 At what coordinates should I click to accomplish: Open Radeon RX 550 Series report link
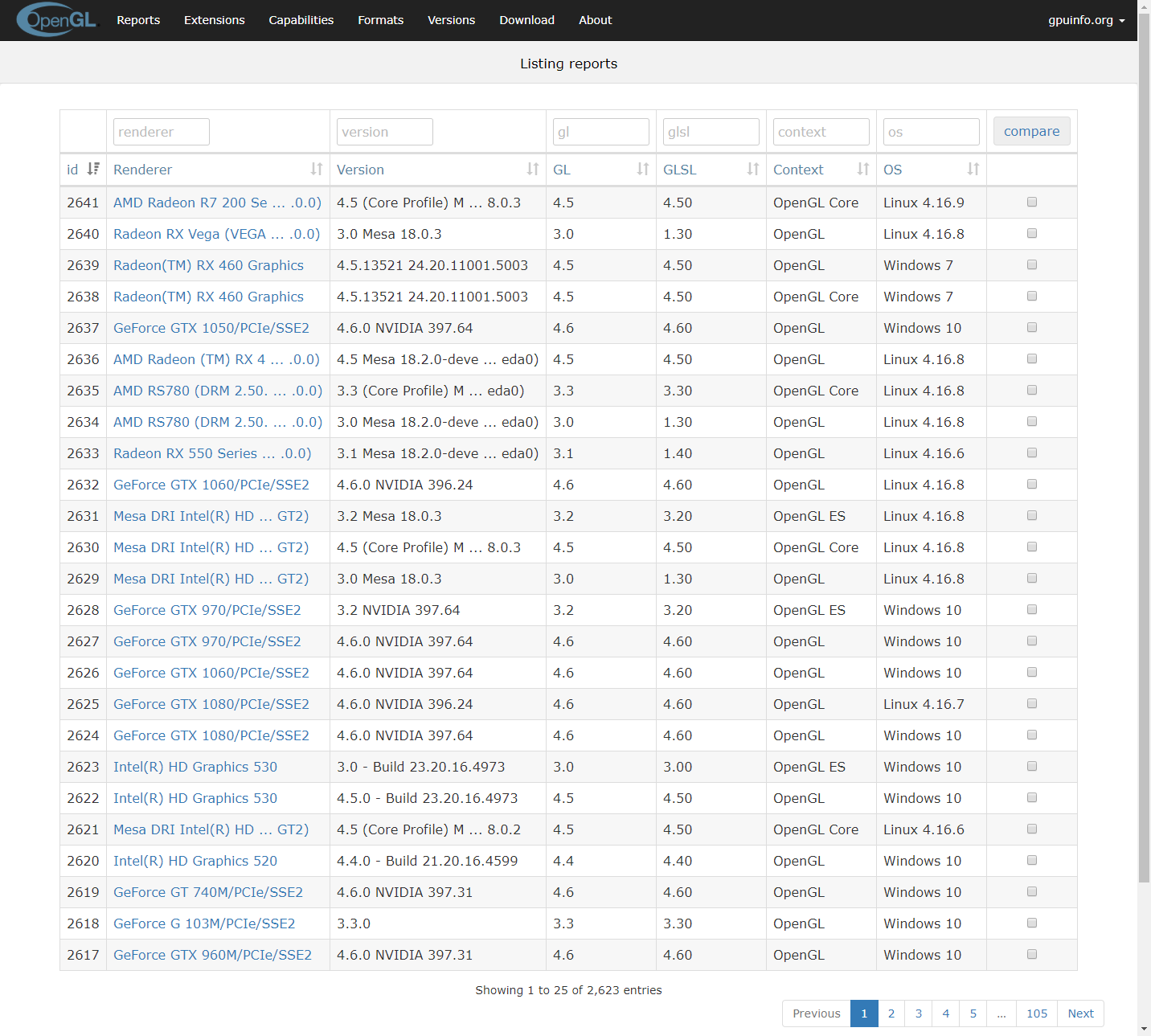[212, 453]
